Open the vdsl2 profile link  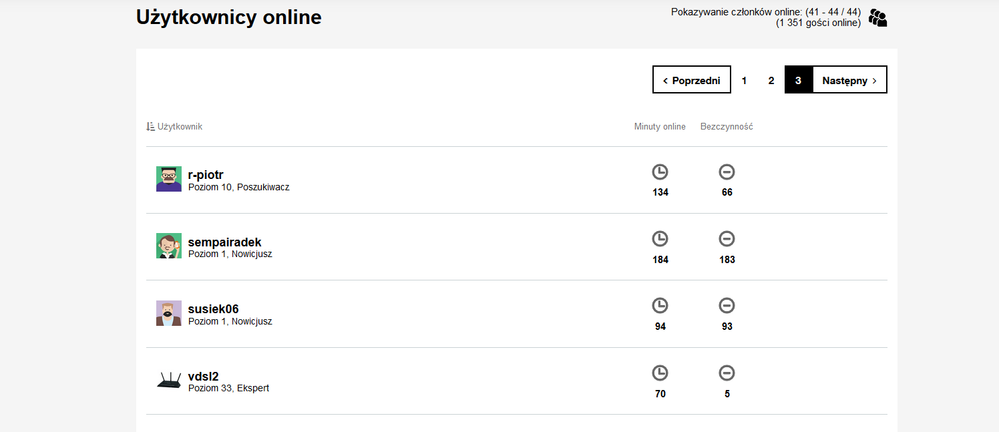203,375
